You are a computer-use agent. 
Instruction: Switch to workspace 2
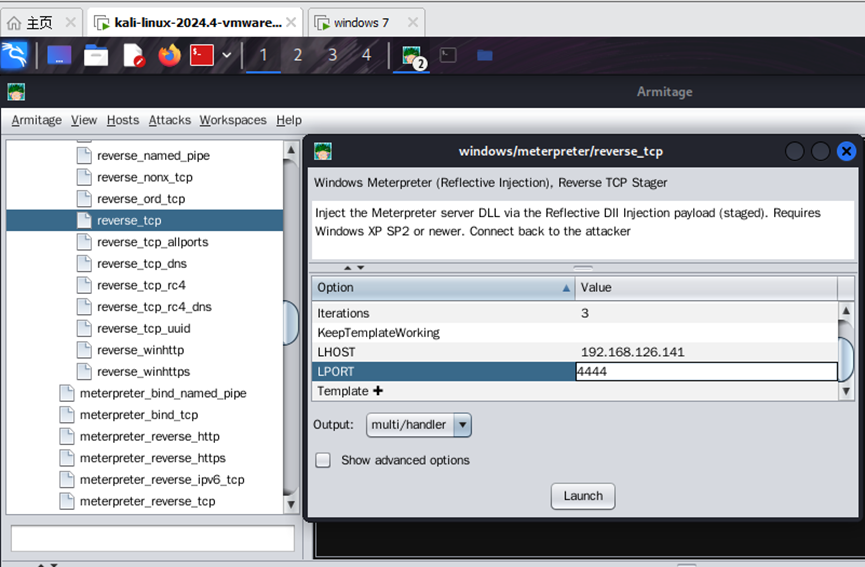(x=297, y=55)
